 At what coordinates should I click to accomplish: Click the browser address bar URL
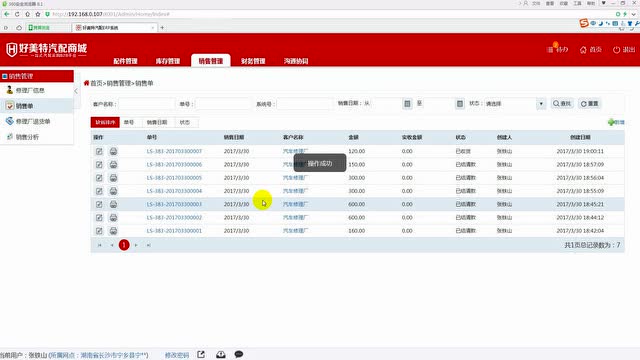click(x=111, y=14)
